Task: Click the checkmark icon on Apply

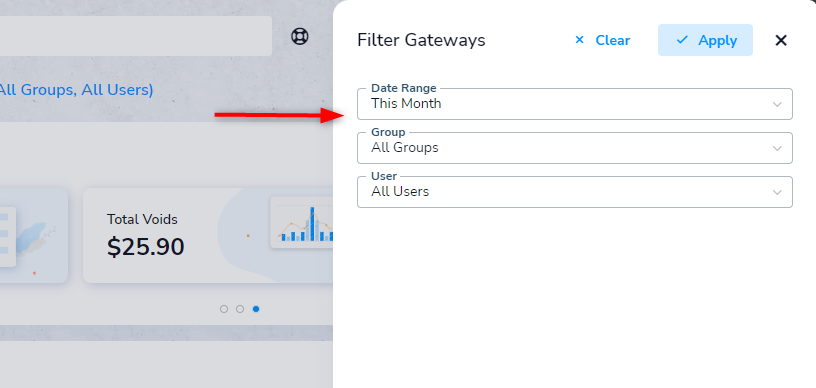Action: pyautogui.click(x=682, y=40)
